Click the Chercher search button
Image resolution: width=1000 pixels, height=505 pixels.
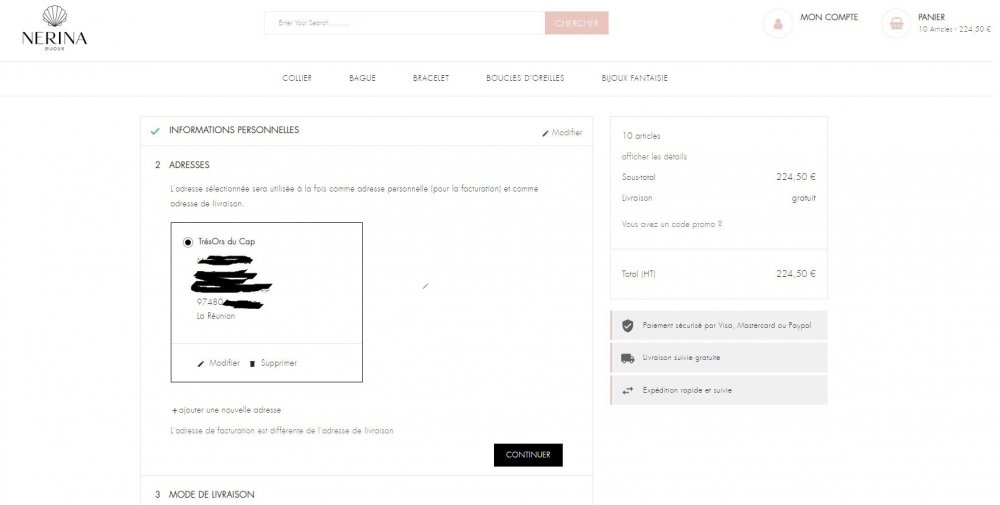pyautogui.click(x=576, y=23)
